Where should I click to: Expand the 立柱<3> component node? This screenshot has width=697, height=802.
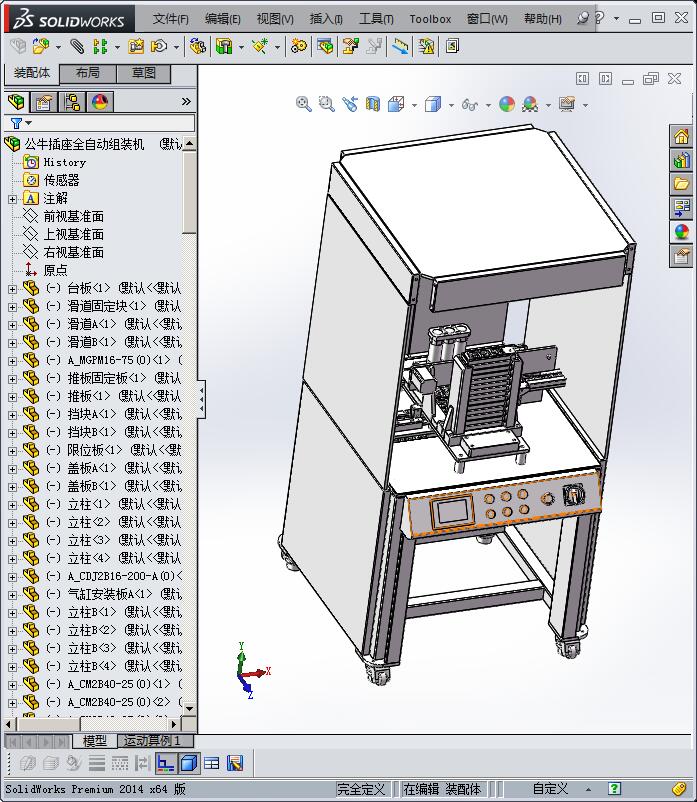coord(12,541)
